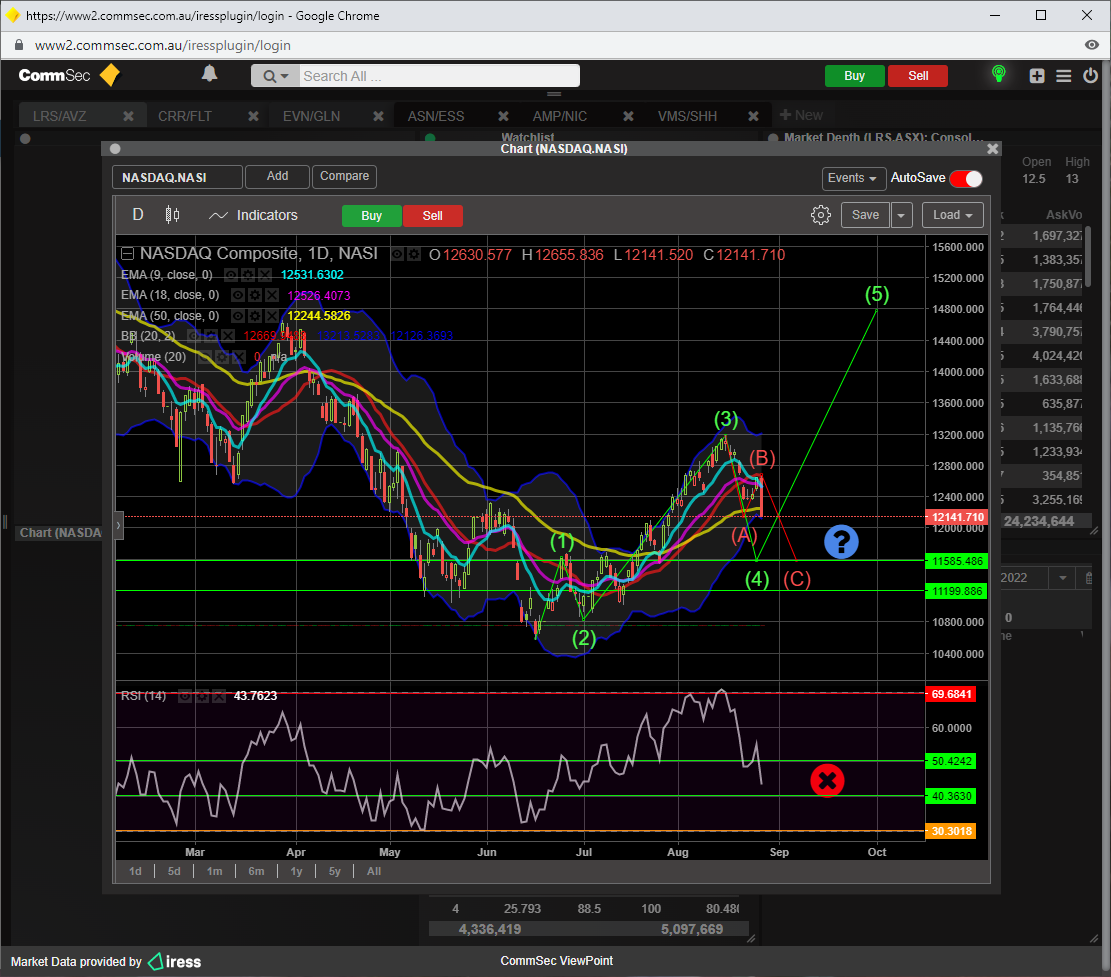Select the 6m time range
The height and width of the screenshot is (977, 1111).
(256, 871)
